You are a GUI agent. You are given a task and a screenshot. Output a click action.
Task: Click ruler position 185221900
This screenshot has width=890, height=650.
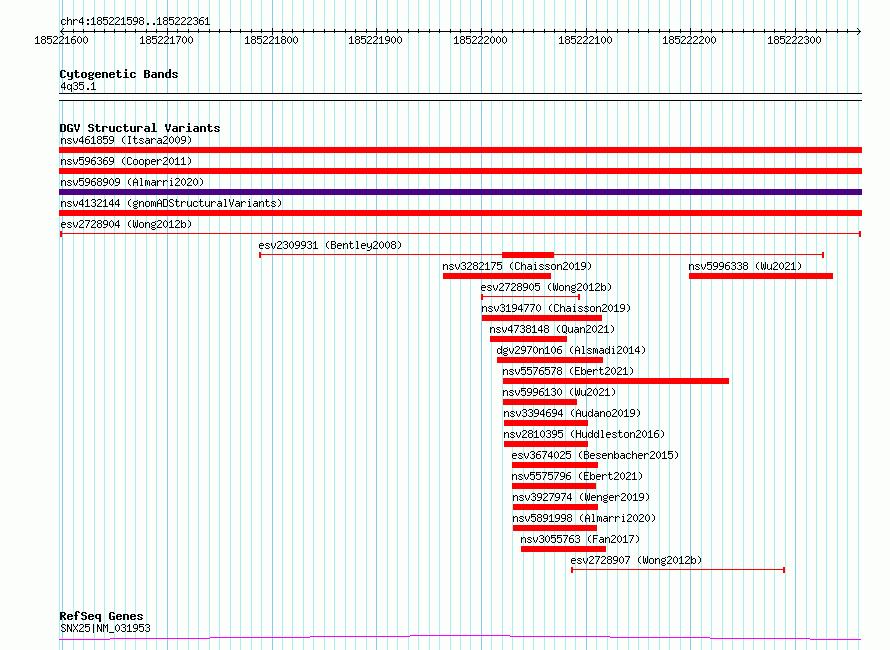click(375, 40)
